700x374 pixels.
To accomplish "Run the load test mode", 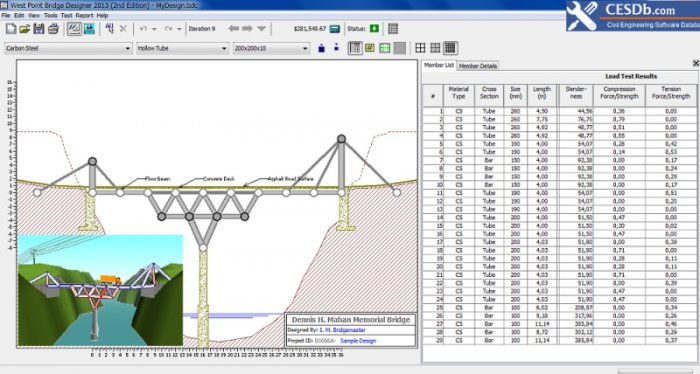I will 89,29.
